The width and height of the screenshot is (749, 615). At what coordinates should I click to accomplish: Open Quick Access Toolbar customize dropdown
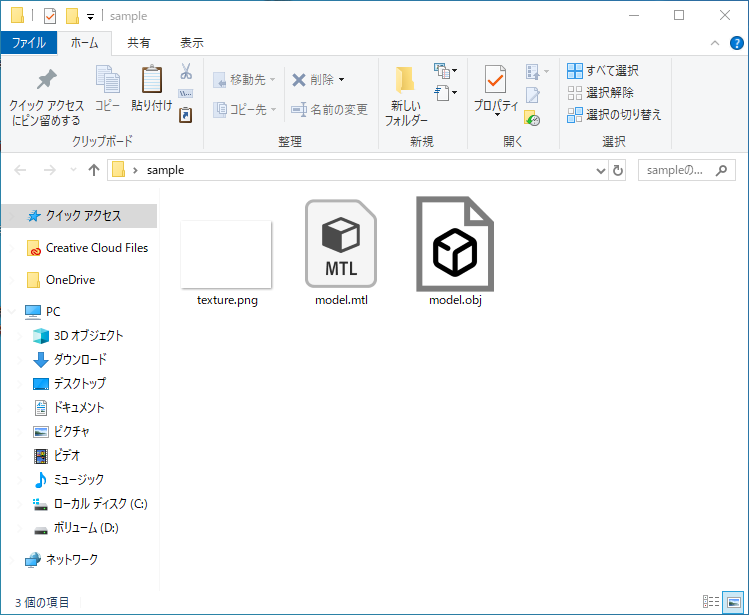point(90,17)
